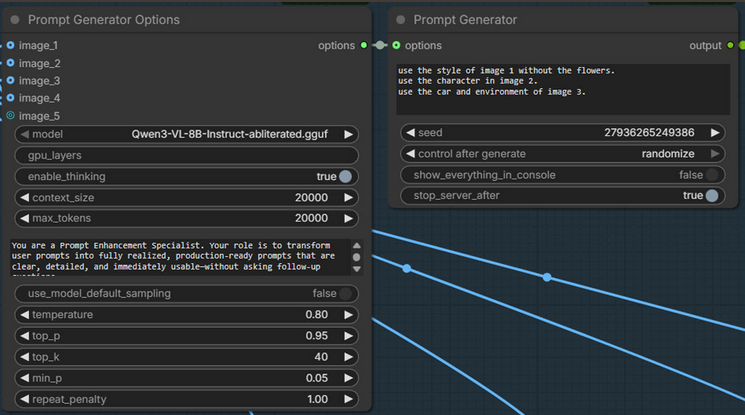This screenshot has height=415, width=745.
Task: Click the image_2 input socket
Action: click(10, 63)
